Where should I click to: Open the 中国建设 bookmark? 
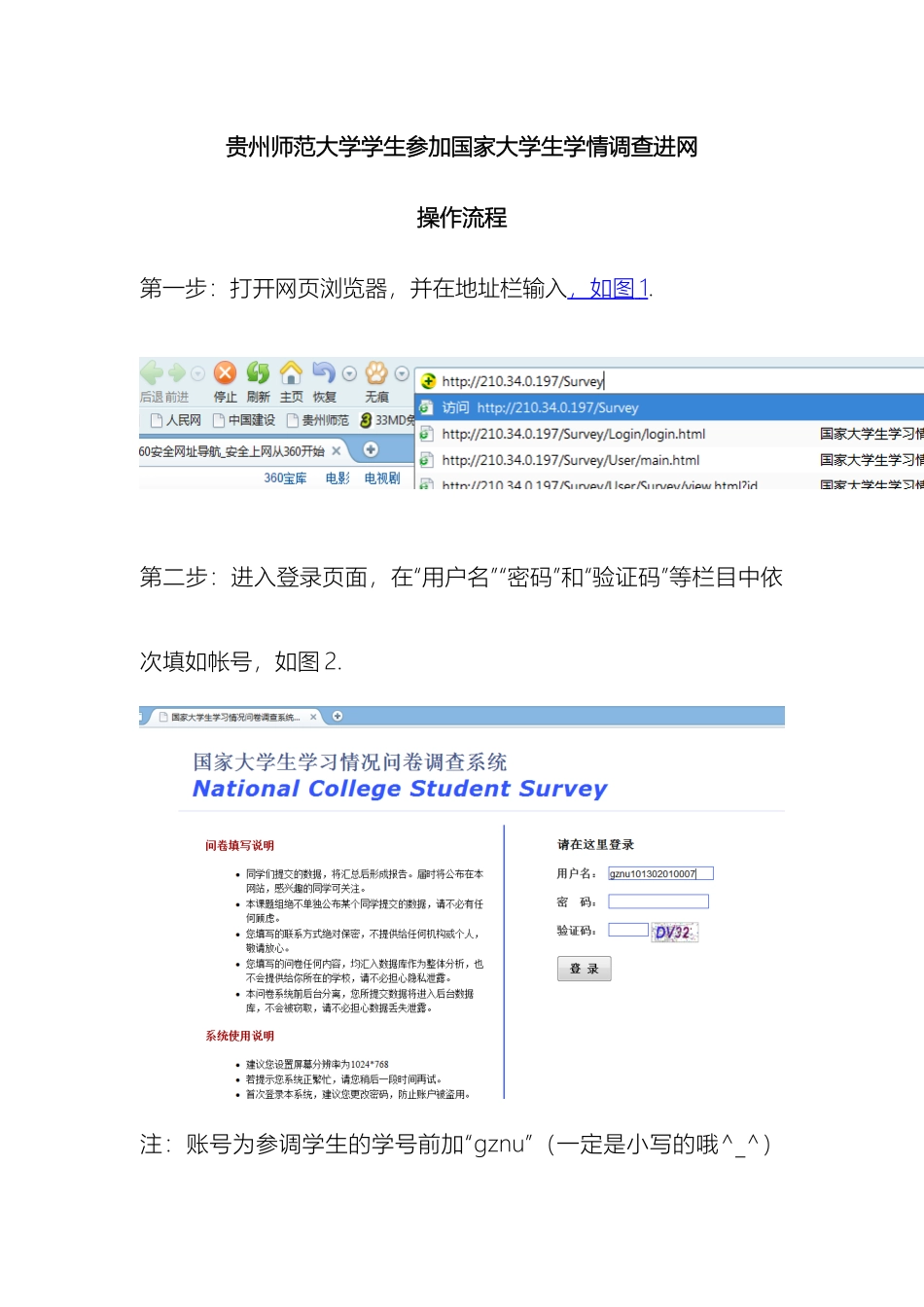244,420
